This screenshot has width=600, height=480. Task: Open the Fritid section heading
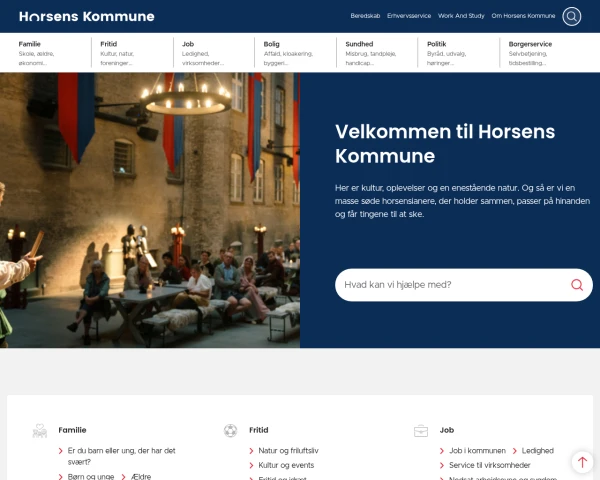coord(259,430)
